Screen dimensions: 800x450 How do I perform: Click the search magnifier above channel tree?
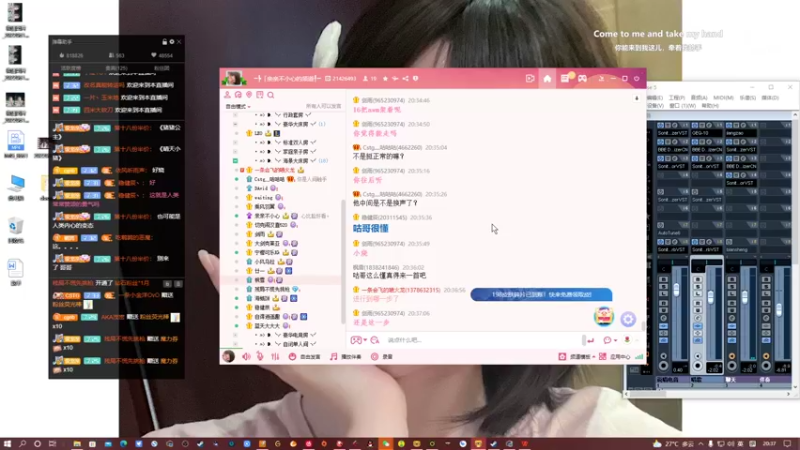point(270,95)
